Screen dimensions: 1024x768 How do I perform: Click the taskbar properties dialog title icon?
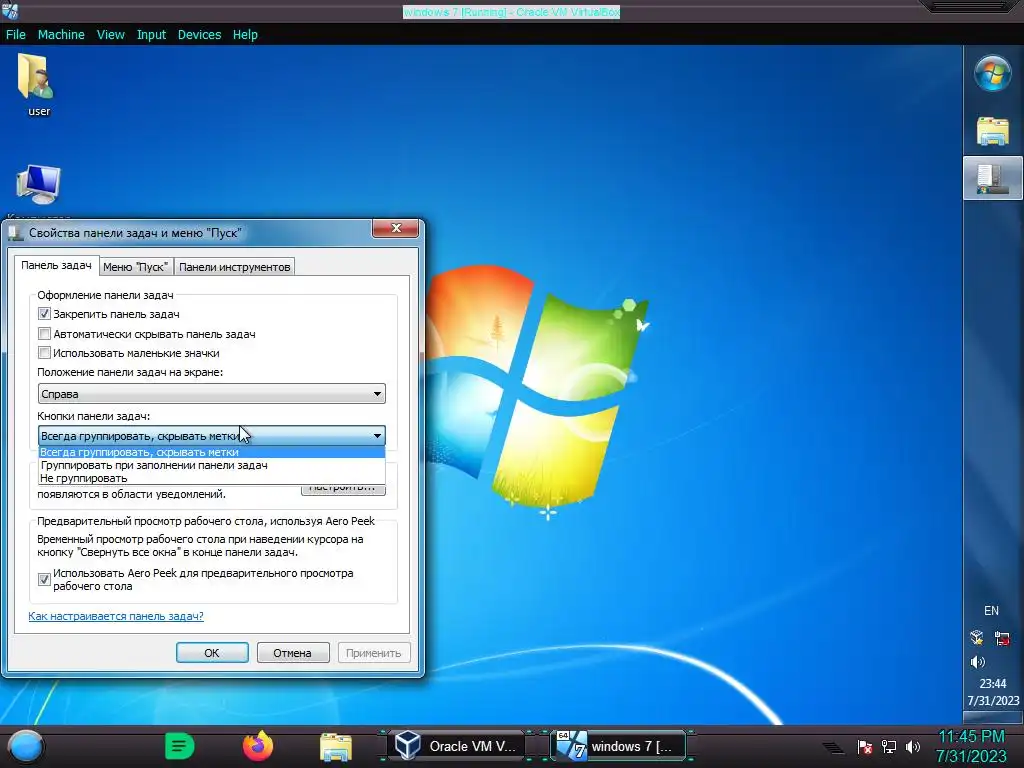pos(15,232)
